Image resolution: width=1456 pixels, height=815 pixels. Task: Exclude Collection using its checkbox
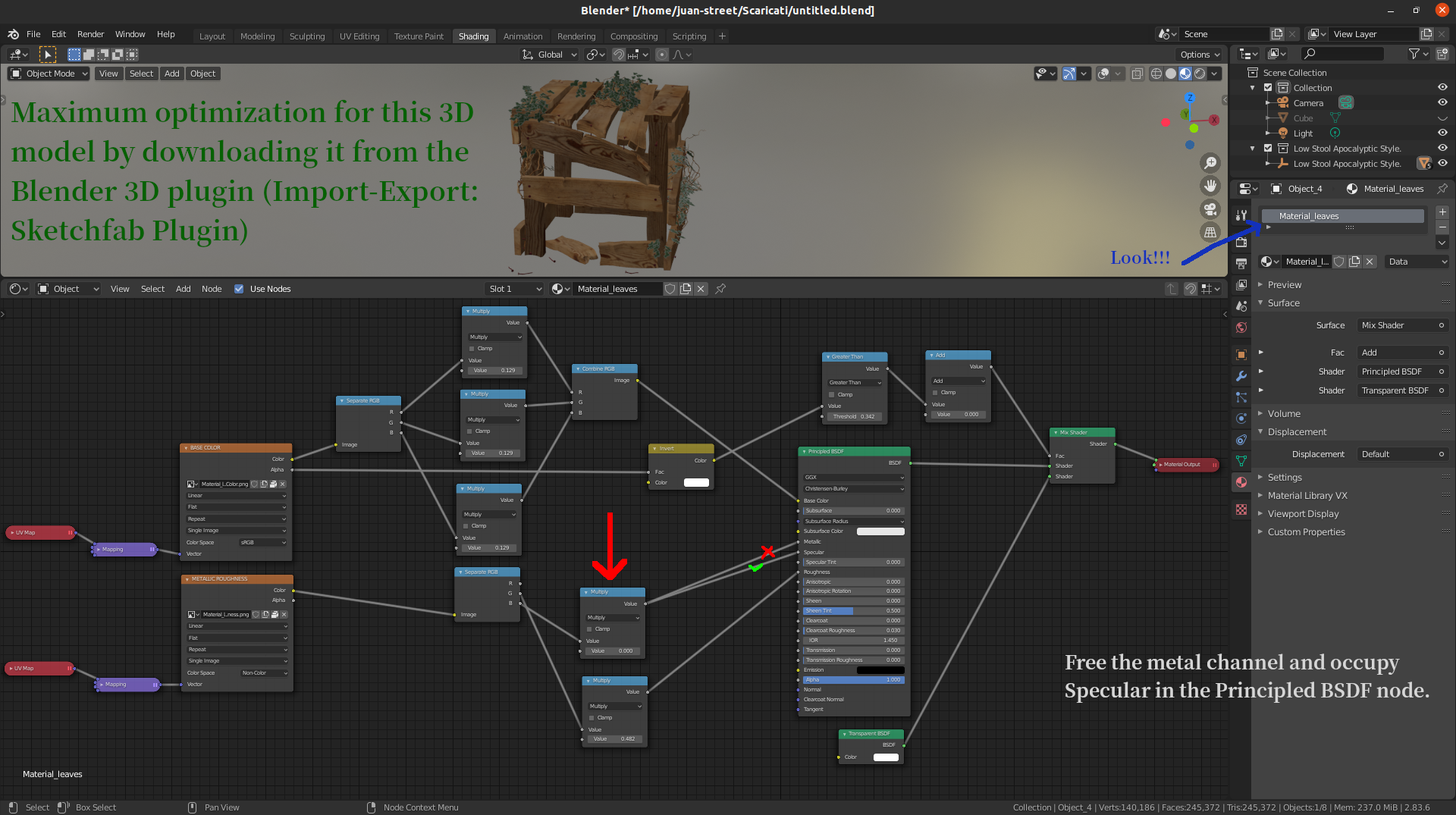click(1268, 87)
